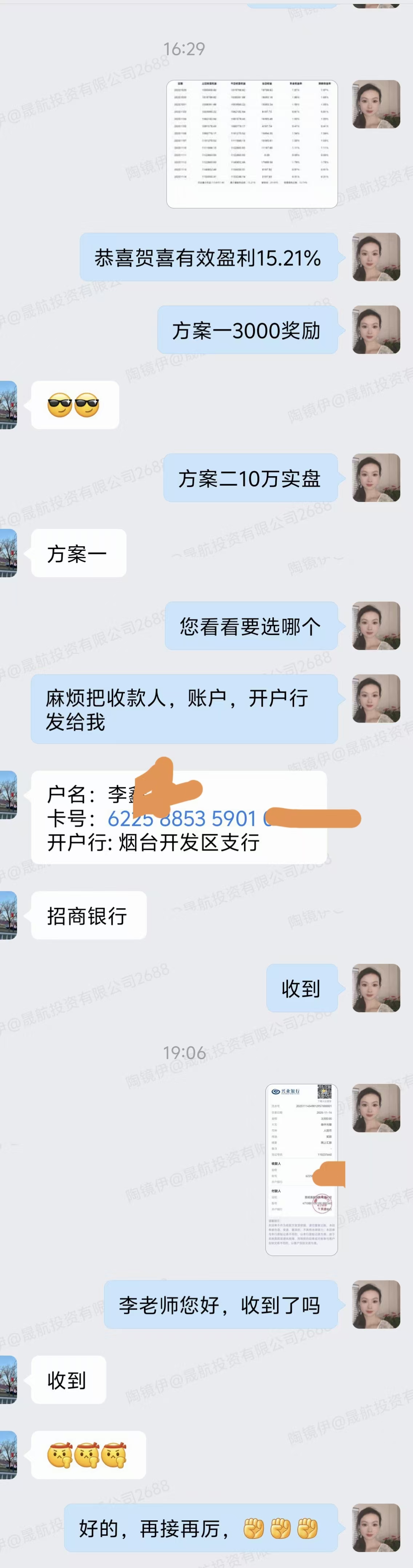Select the 恭喜贺喜有效盈利15.21% message bubble

coord(209,257)
